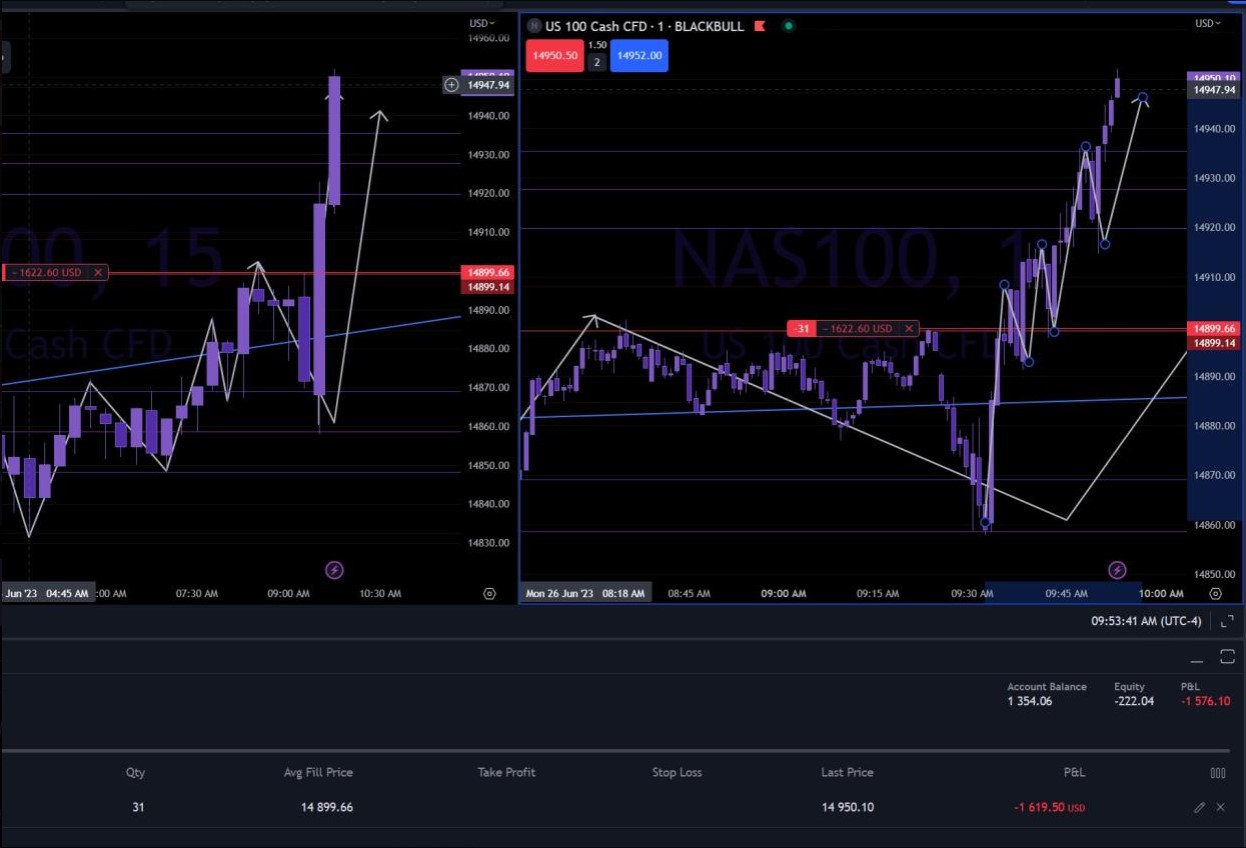Click the Account Balance value 1 354.06
The image size is (1246, 848).
click(x=1029, y=701)
